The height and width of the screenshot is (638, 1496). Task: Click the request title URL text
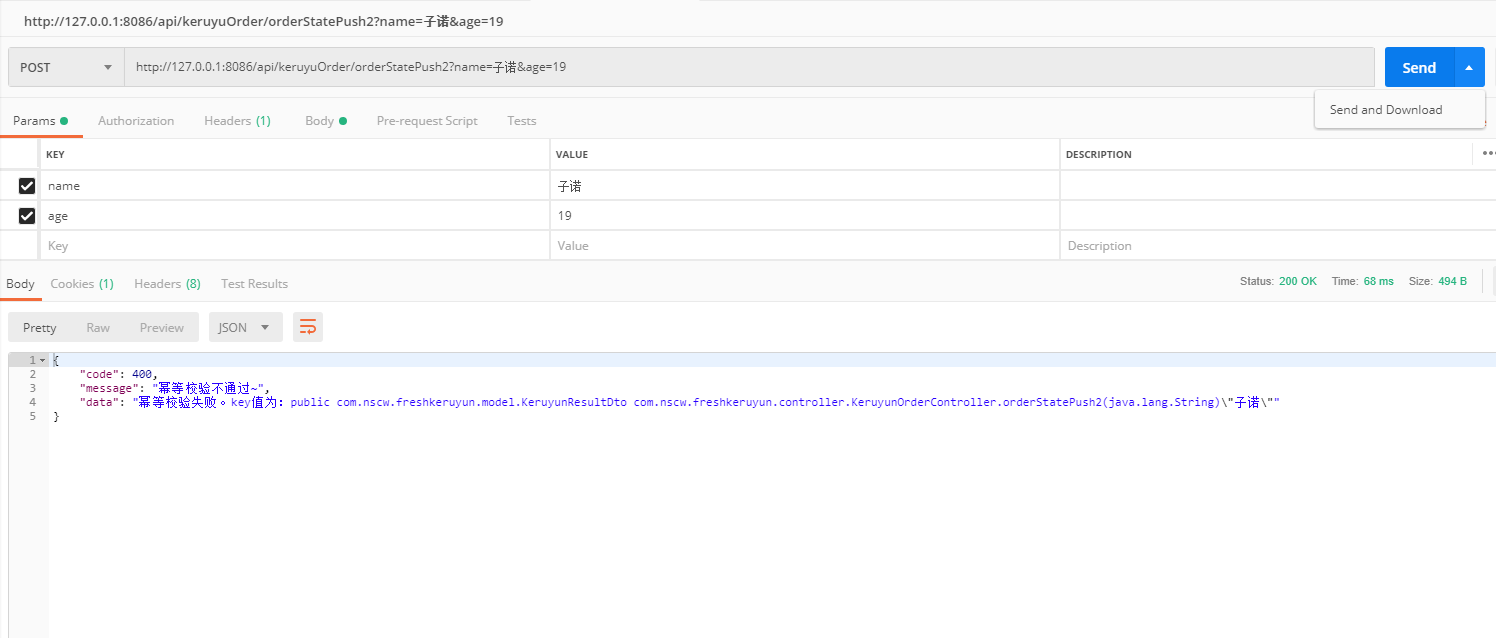[263, 21]
